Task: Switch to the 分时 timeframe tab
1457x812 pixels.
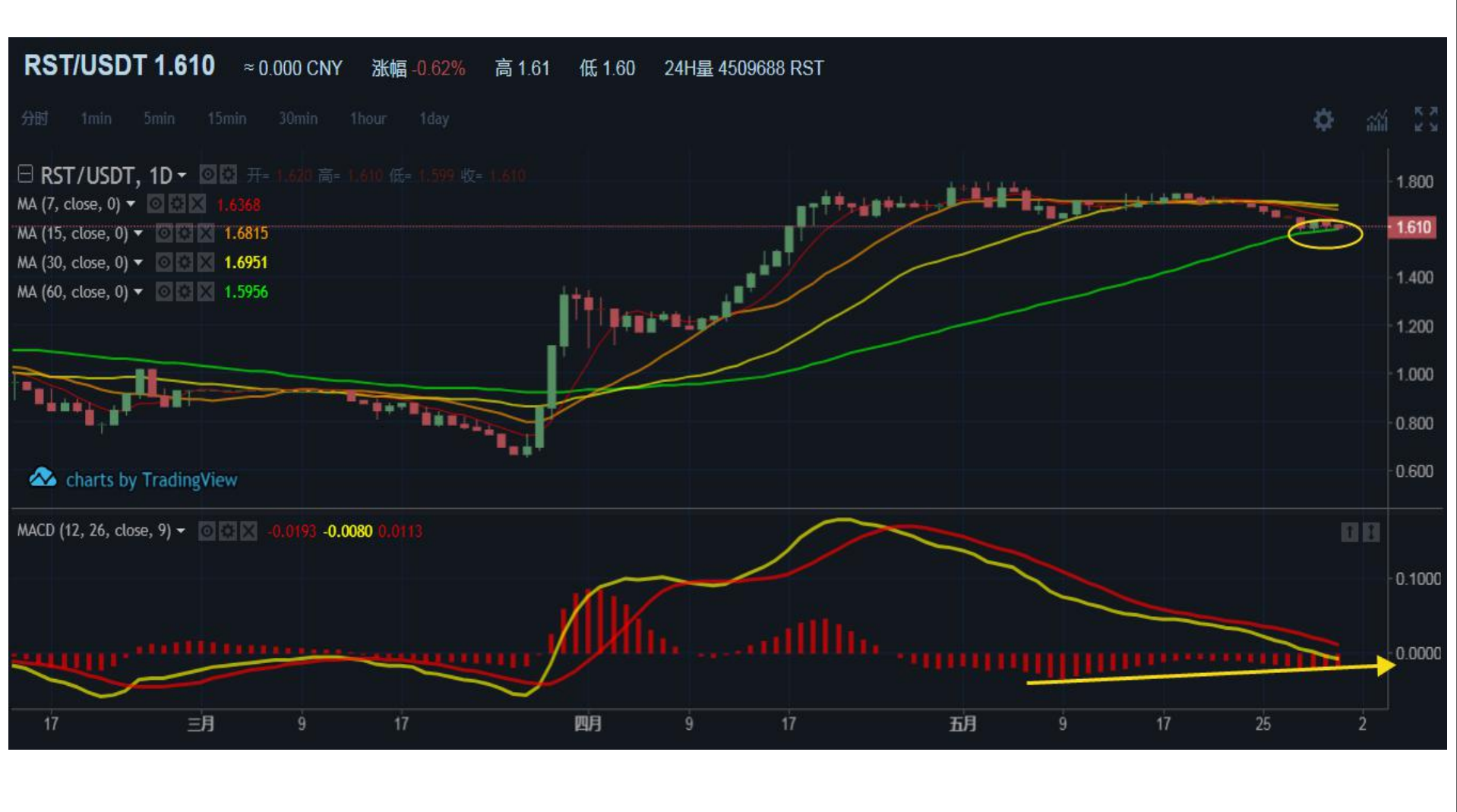Action: coord(34,118)
